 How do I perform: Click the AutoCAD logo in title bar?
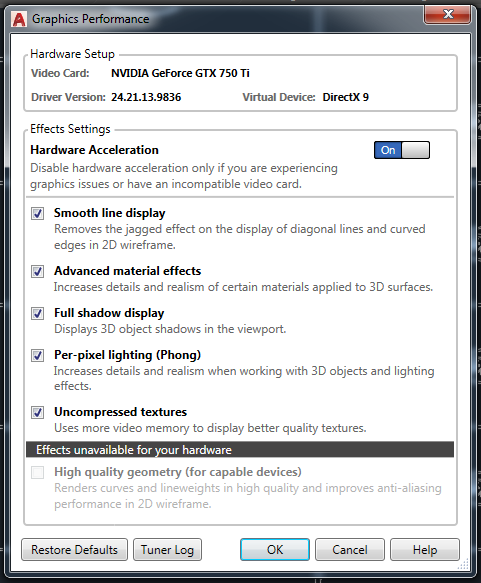click(19, 19)
